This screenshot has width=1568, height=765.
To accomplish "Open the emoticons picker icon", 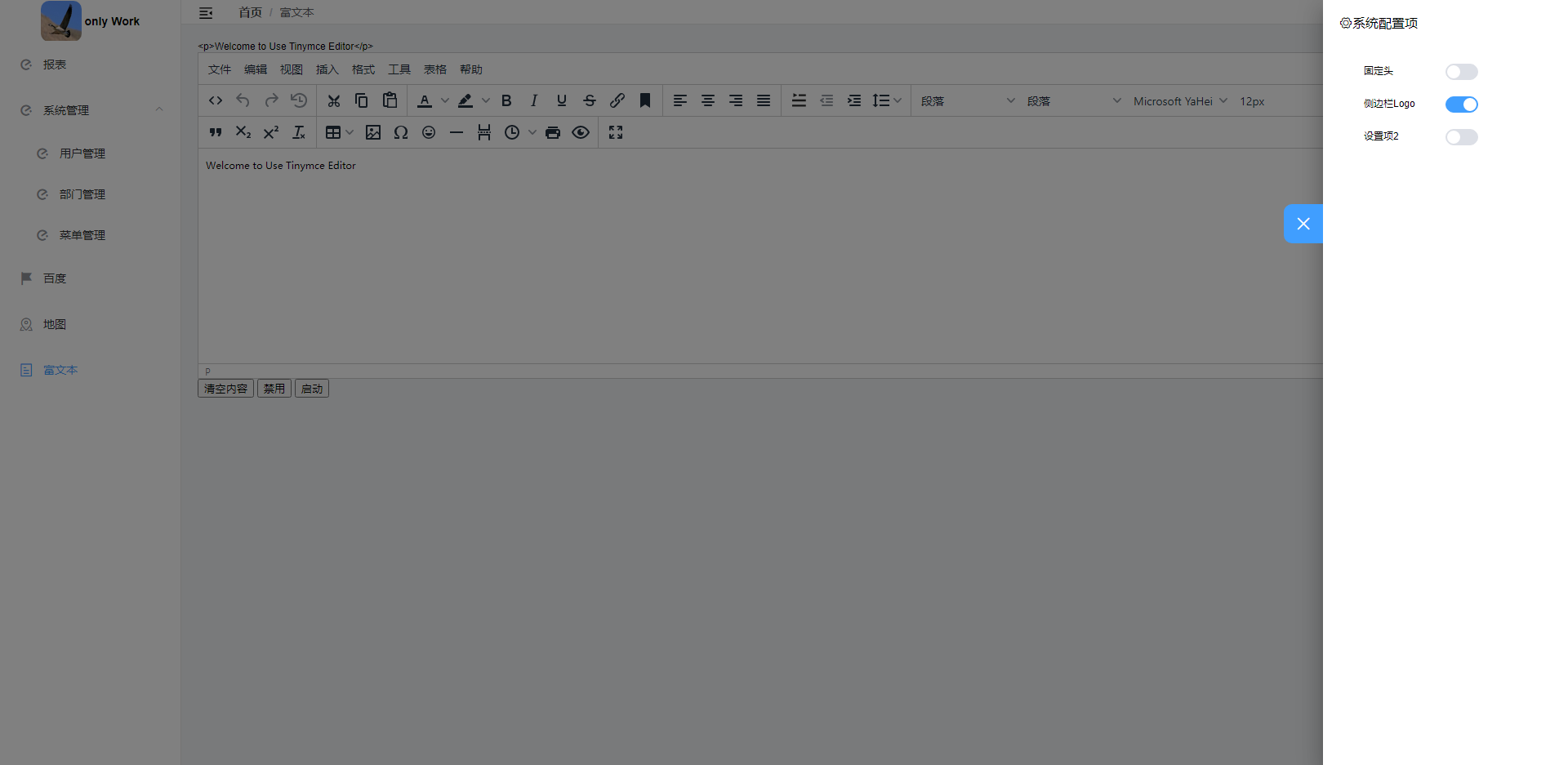I will coord(429,132).
